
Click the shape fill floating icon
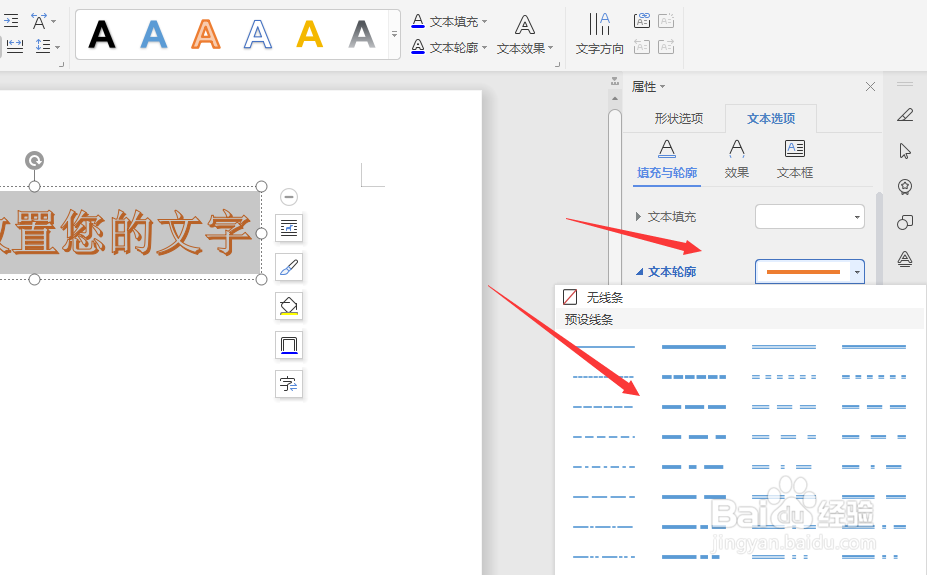pyautogui.click(x=289, y=306)
